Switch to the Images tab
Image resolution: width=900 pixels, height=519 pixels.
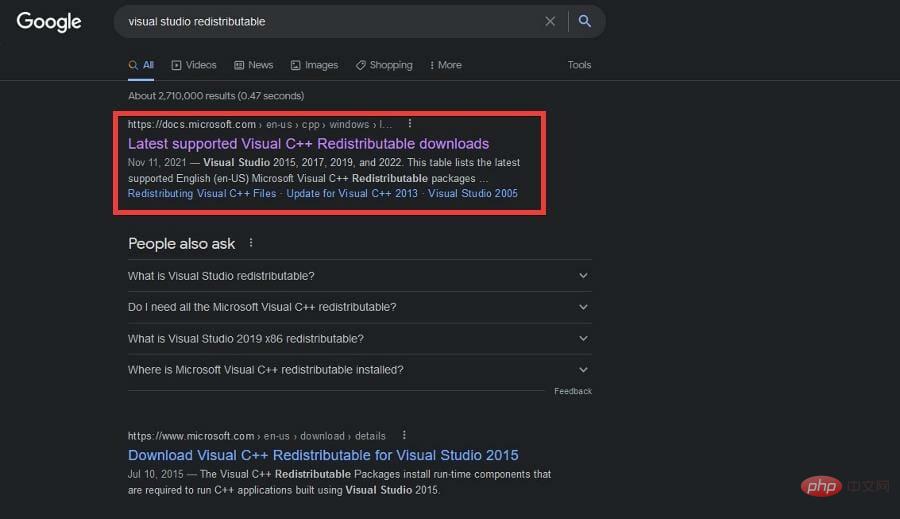[x=314, y=65]
